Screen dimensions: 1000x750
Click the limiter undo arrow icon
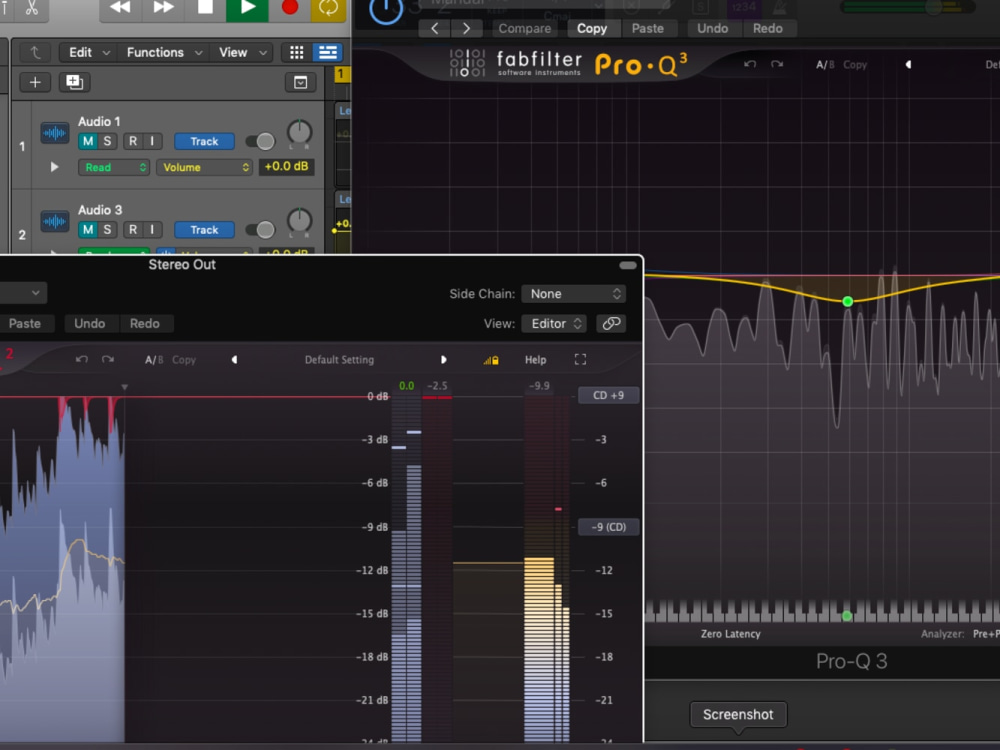[x=82, y=359]
